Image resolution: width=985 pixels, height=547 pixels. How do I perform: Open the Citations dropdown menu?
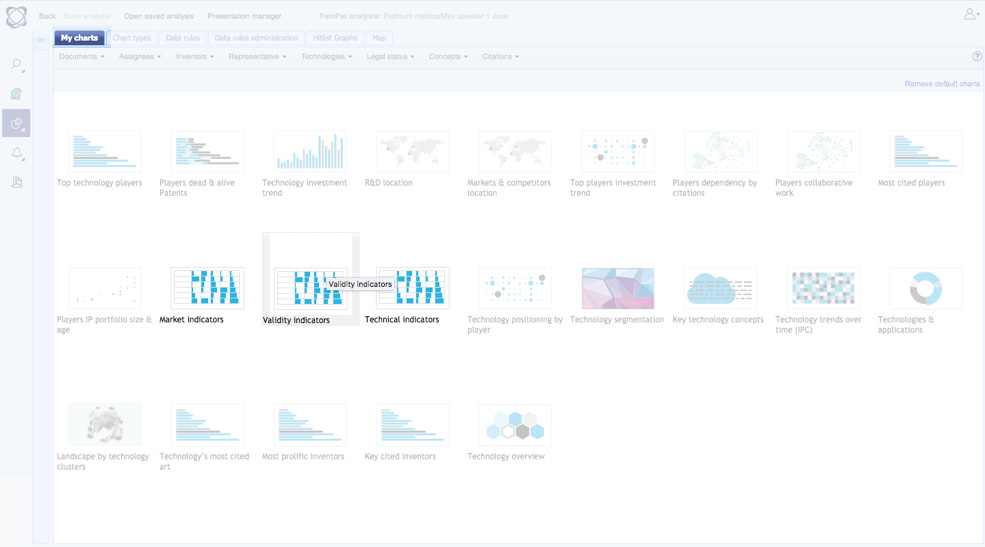tap(500, 57)
